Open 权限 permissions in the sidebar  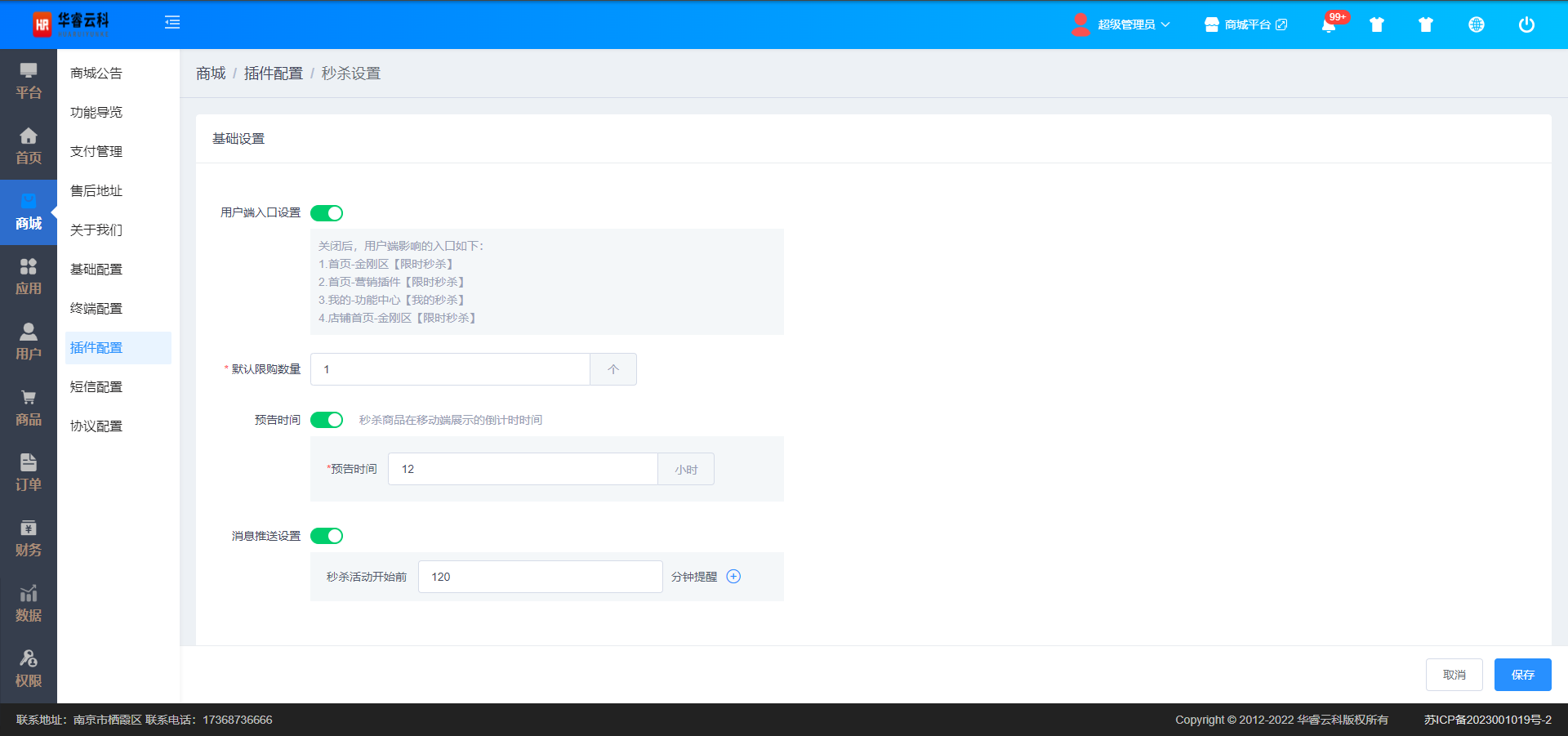pos(29,669)
